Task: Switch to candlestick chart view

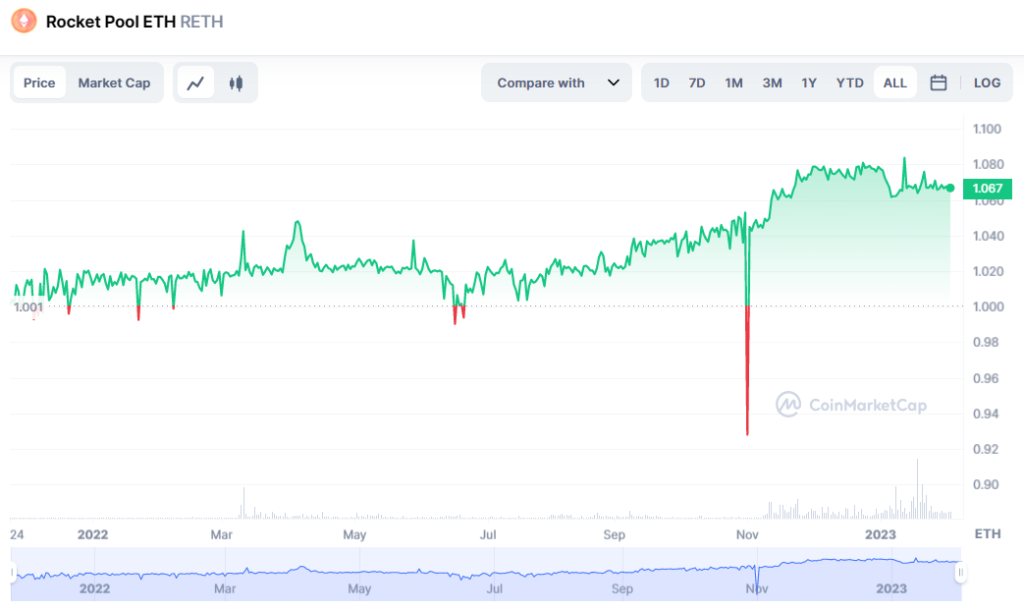Action: (x=236, y=83)
